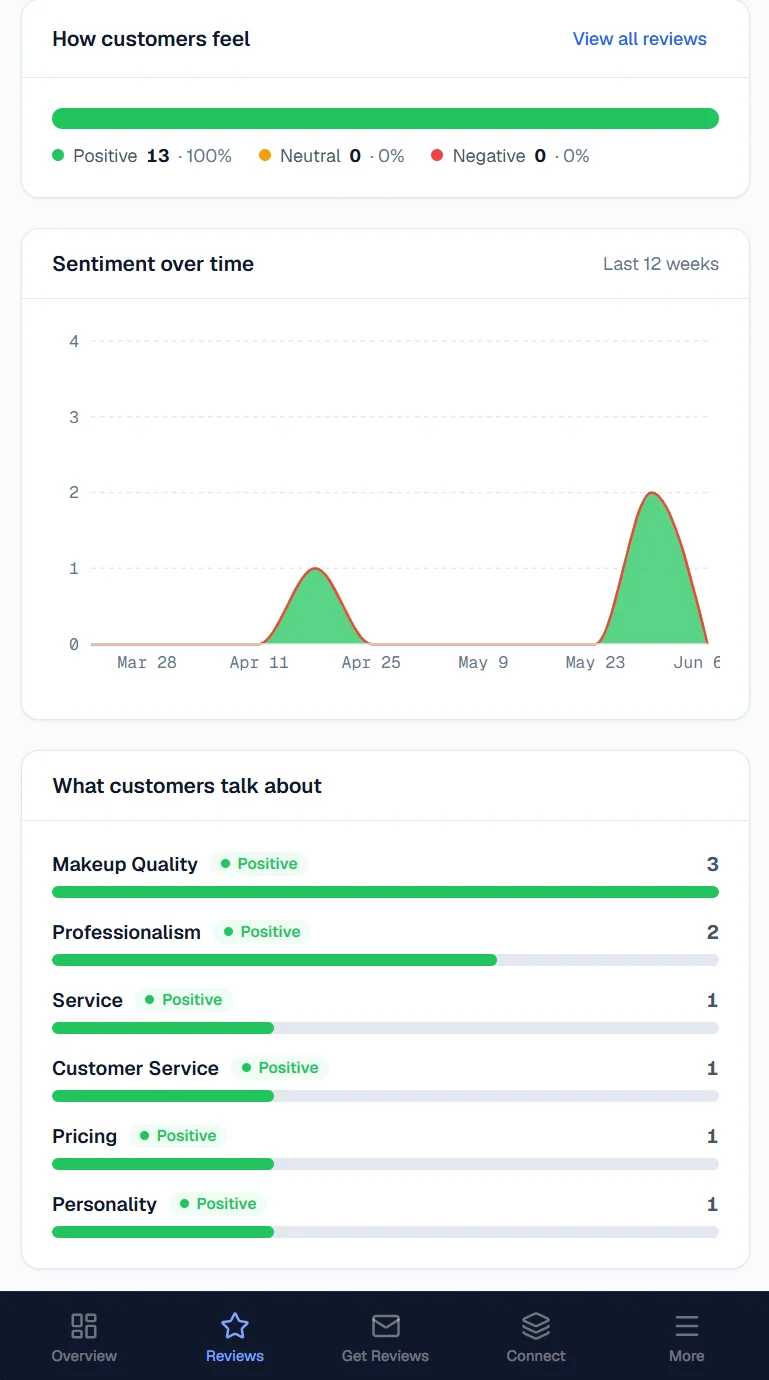Click the Service topic progress bar

[385, 1028]
